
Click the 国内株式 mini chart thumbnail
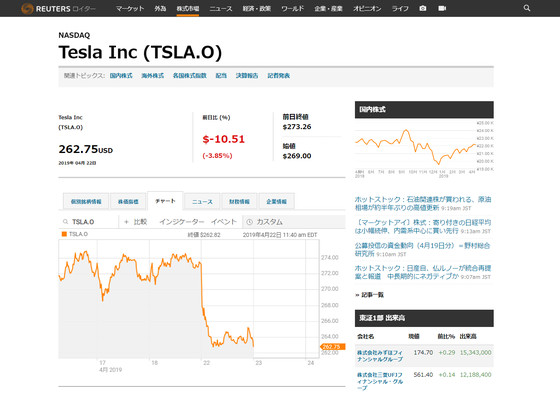coord(424,148)
